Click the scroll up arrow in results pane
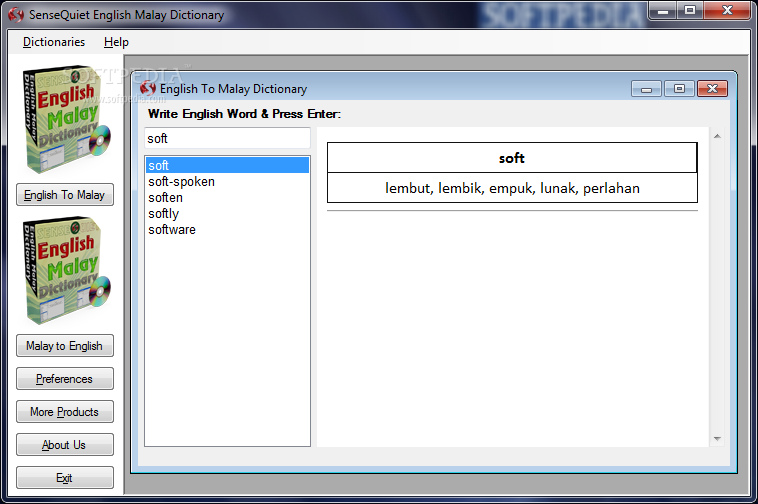The width and height of the screenshot is (758, 504). pyautogui.click(x=717, y=136)
